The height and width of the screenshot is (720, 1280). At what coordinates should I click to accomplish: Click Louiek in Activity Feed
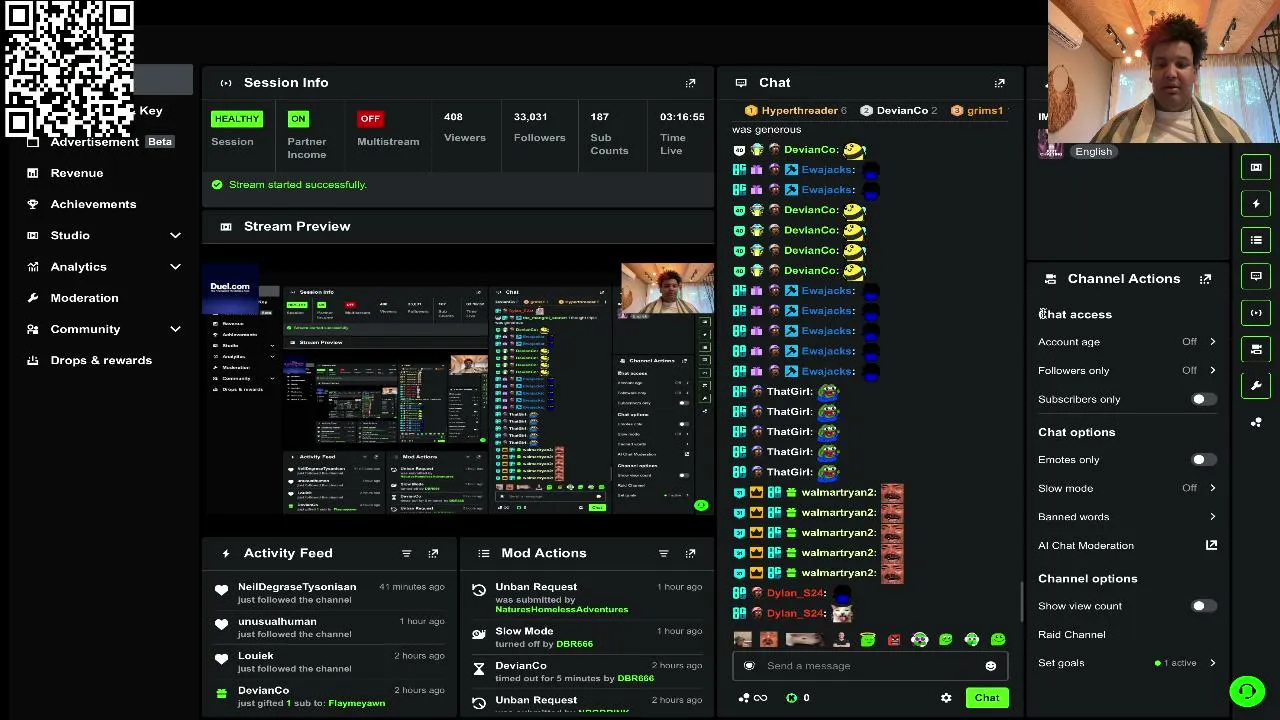(x=255, y=656)
